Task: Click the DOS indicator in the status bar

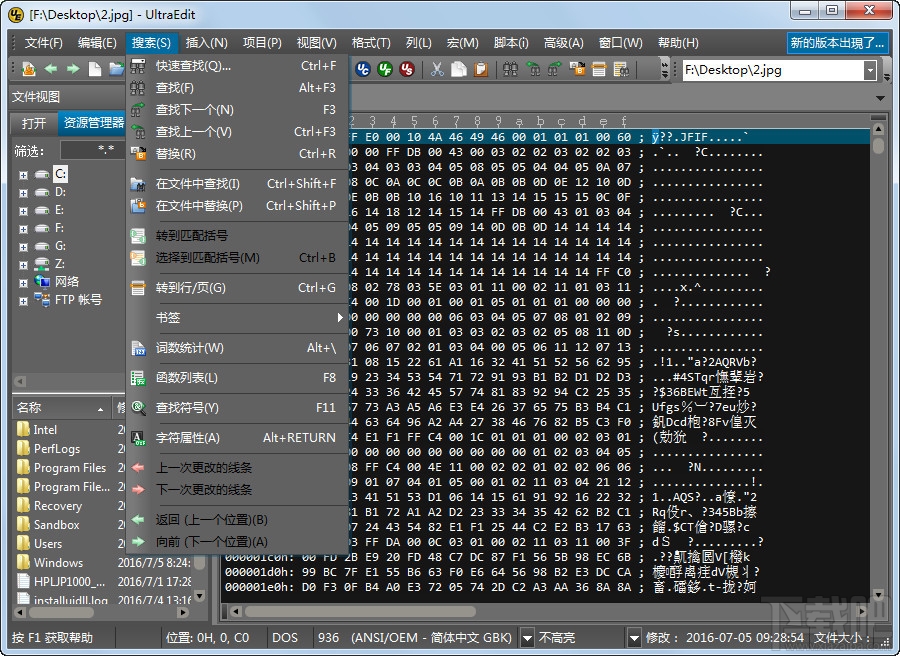Action: pos(285,638)
